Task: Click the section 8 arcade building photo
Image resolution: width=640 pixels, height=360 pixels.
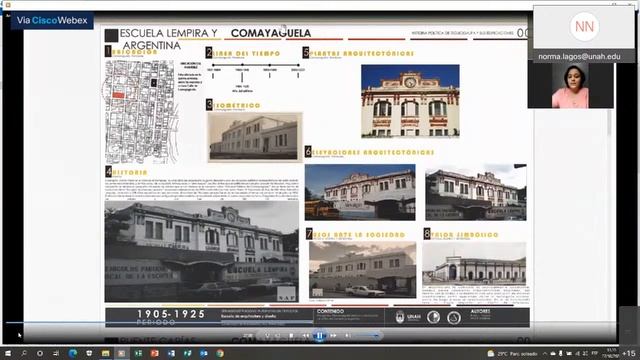Action: coord(474,263)
